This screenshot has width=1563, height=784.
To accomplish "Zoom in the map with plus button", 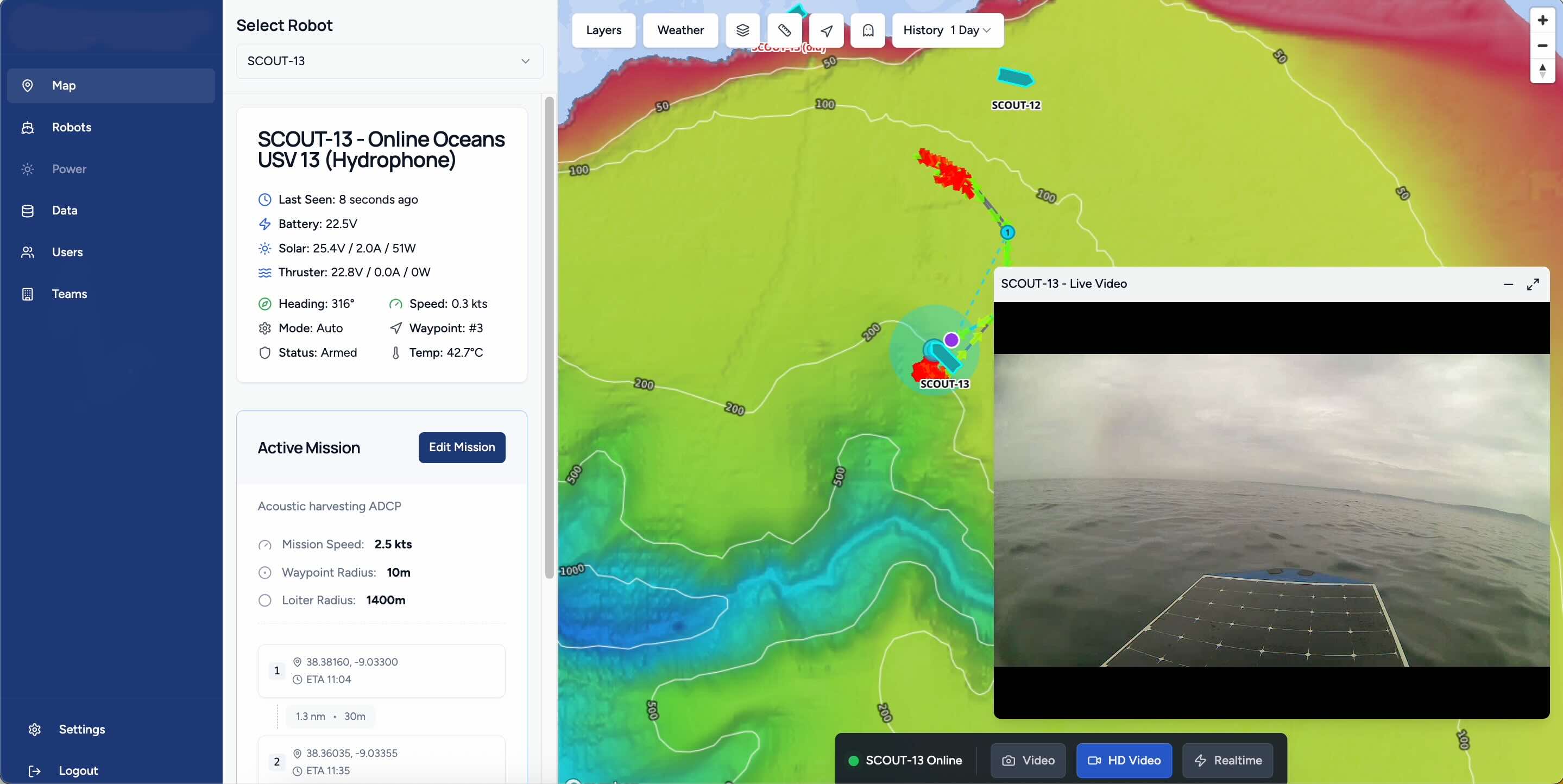I will tap(1542, 20).
